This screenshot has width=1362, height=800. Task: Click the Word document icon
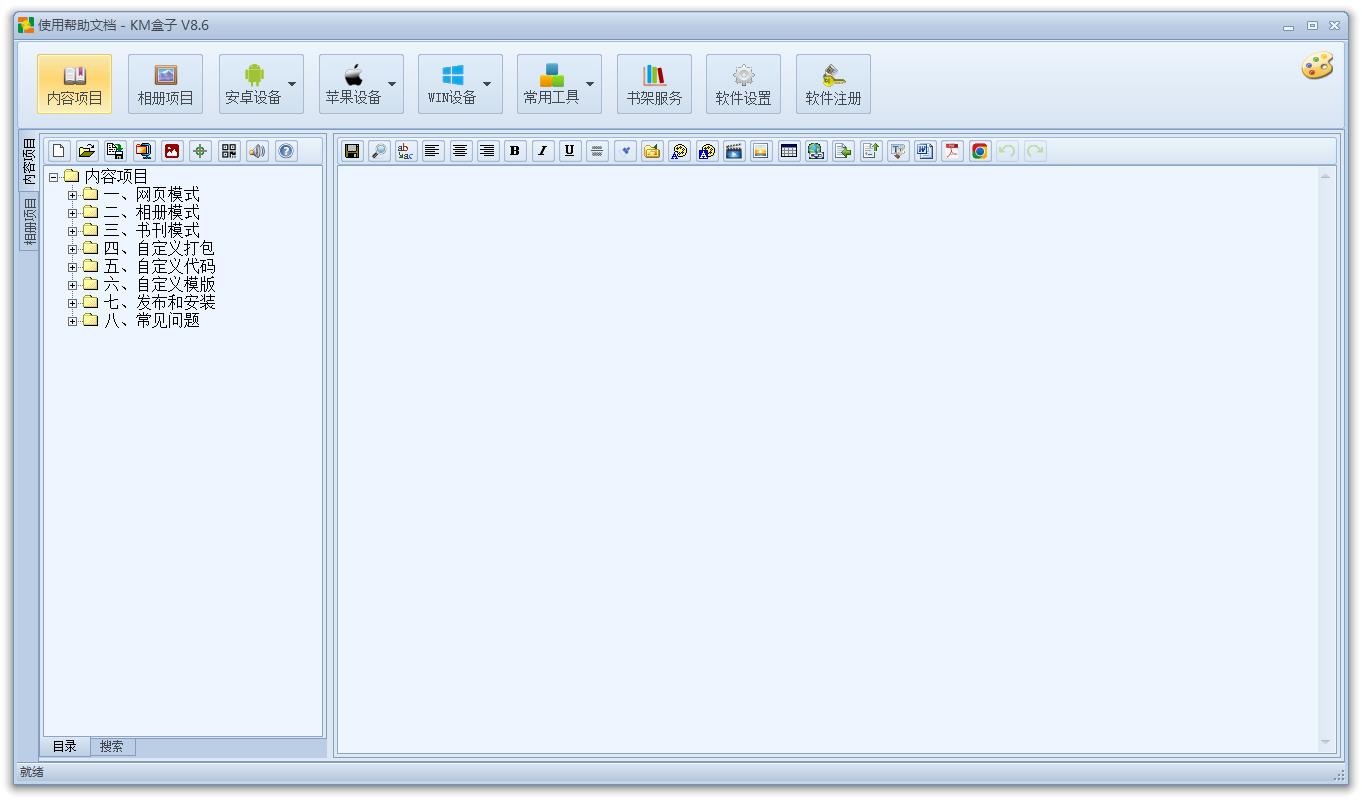point(925,151)
